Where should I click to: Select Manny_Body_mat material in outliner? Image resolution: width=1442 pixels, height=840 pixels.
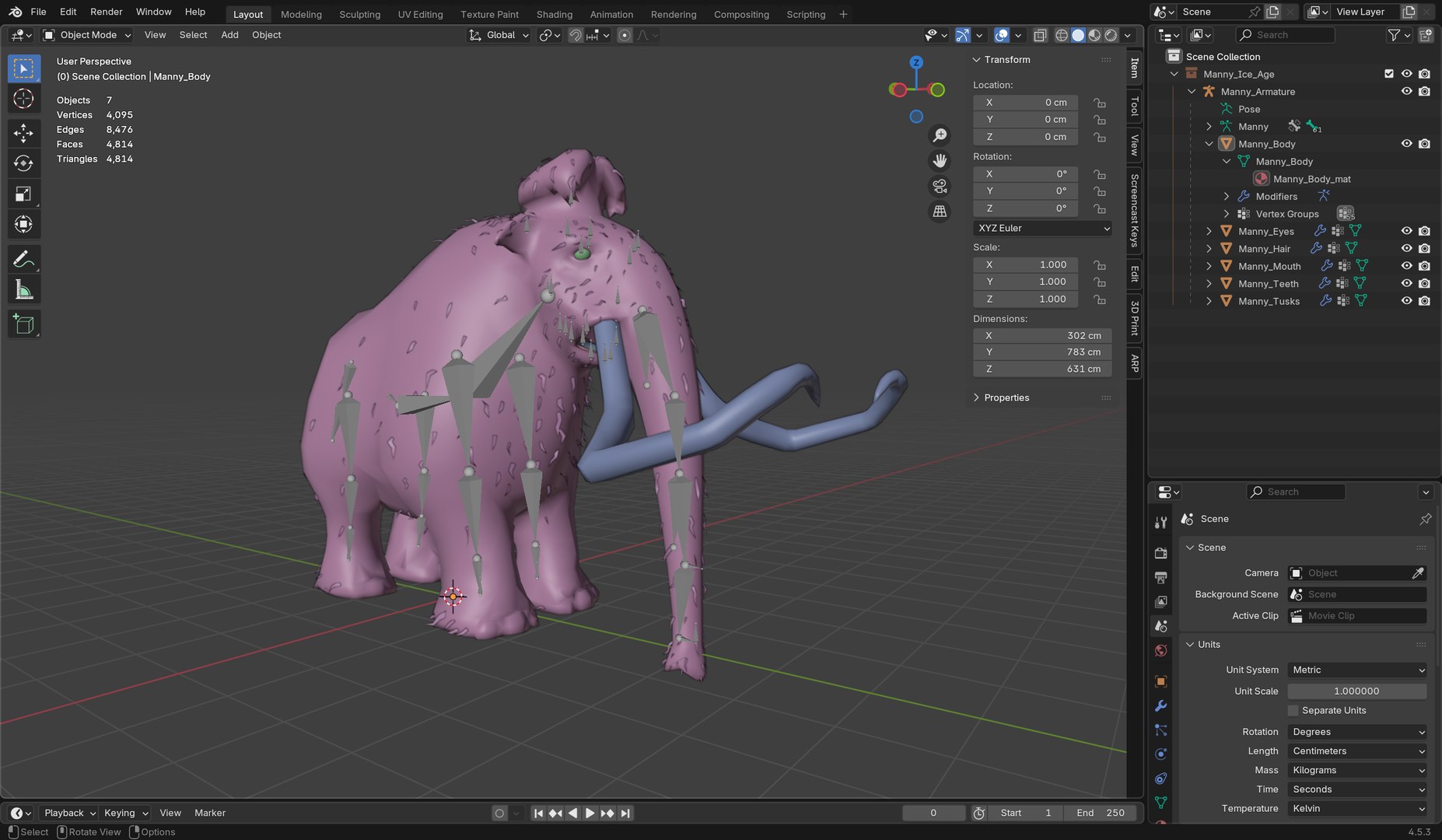pyautogui.click(x=1311, y=179)
